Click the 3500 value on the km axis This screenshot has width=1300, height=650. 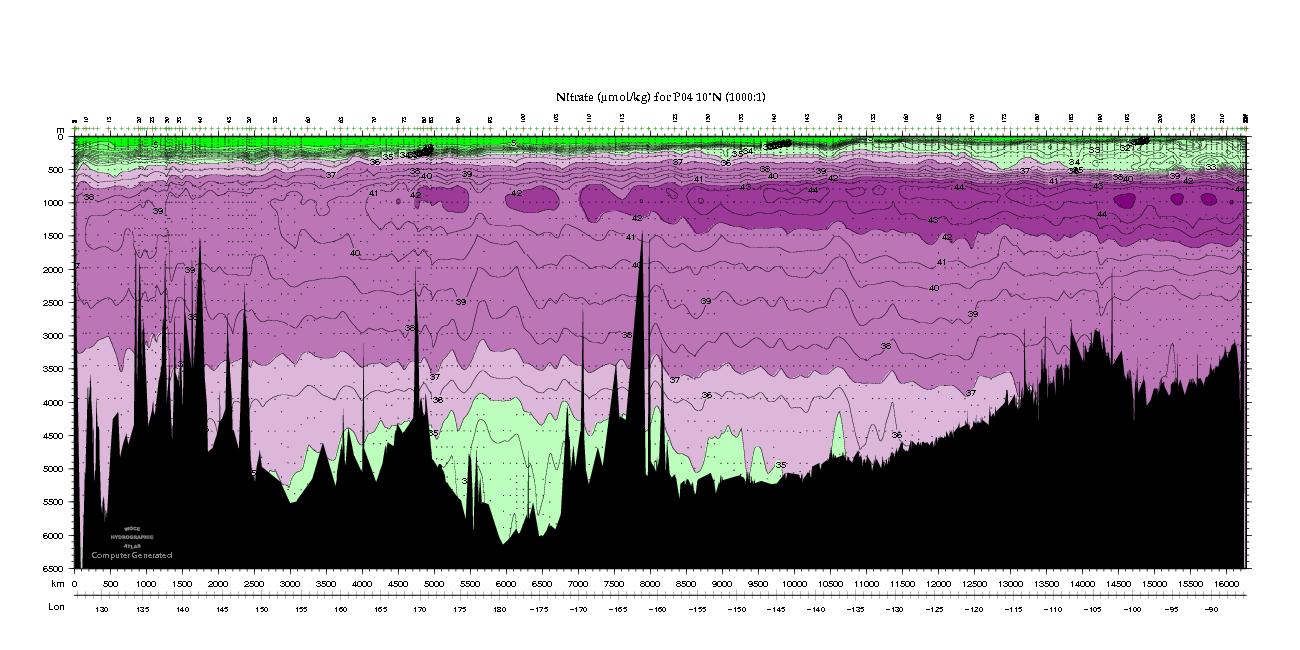coord(326,583)
